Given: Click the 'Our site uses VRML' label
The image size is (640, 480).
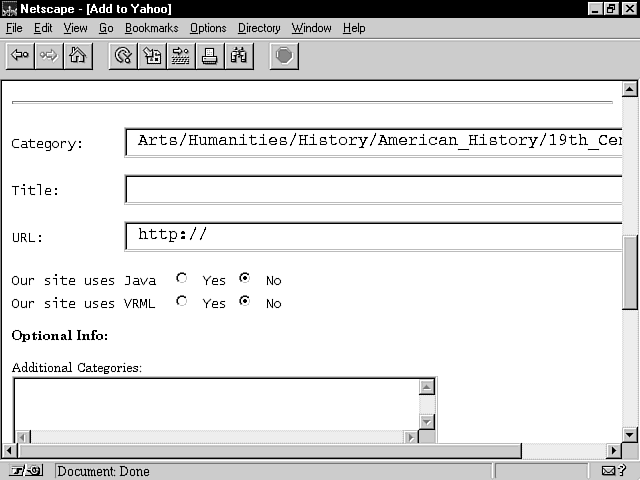Looking at the screenshot, I should pyautogui.click(x=83, y=303).
